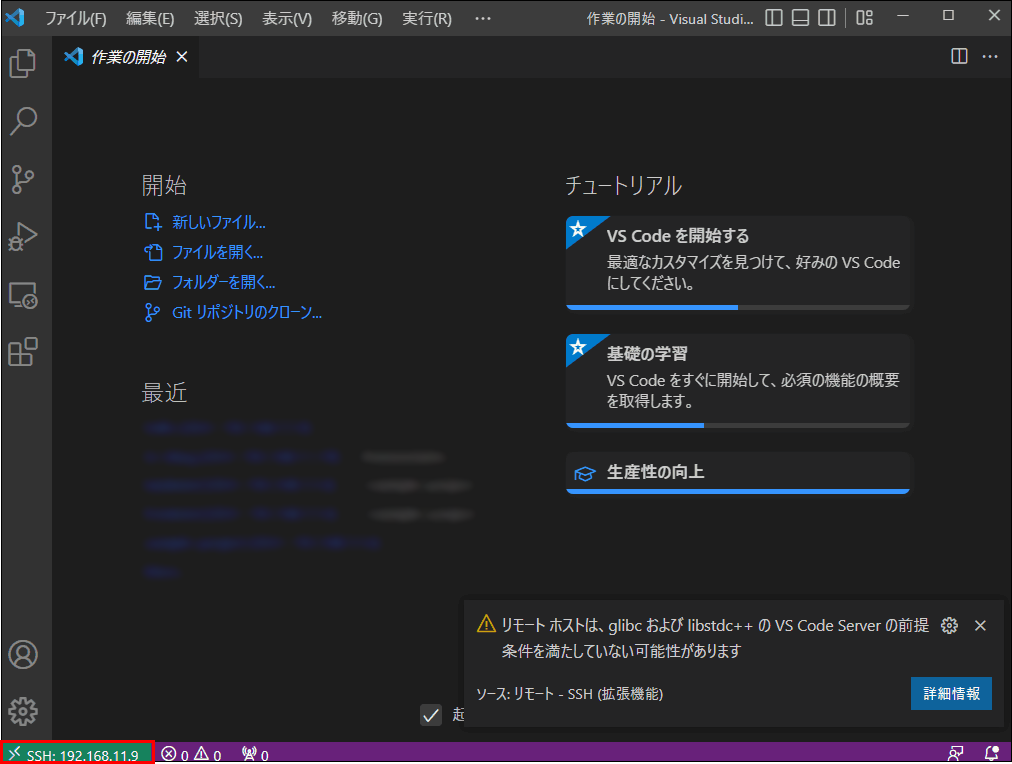Image resolution: width=1012 pixels, height=764 pixels.
Task: Click progress bar under 生産性の向上
Action: [x=738, y=492]
